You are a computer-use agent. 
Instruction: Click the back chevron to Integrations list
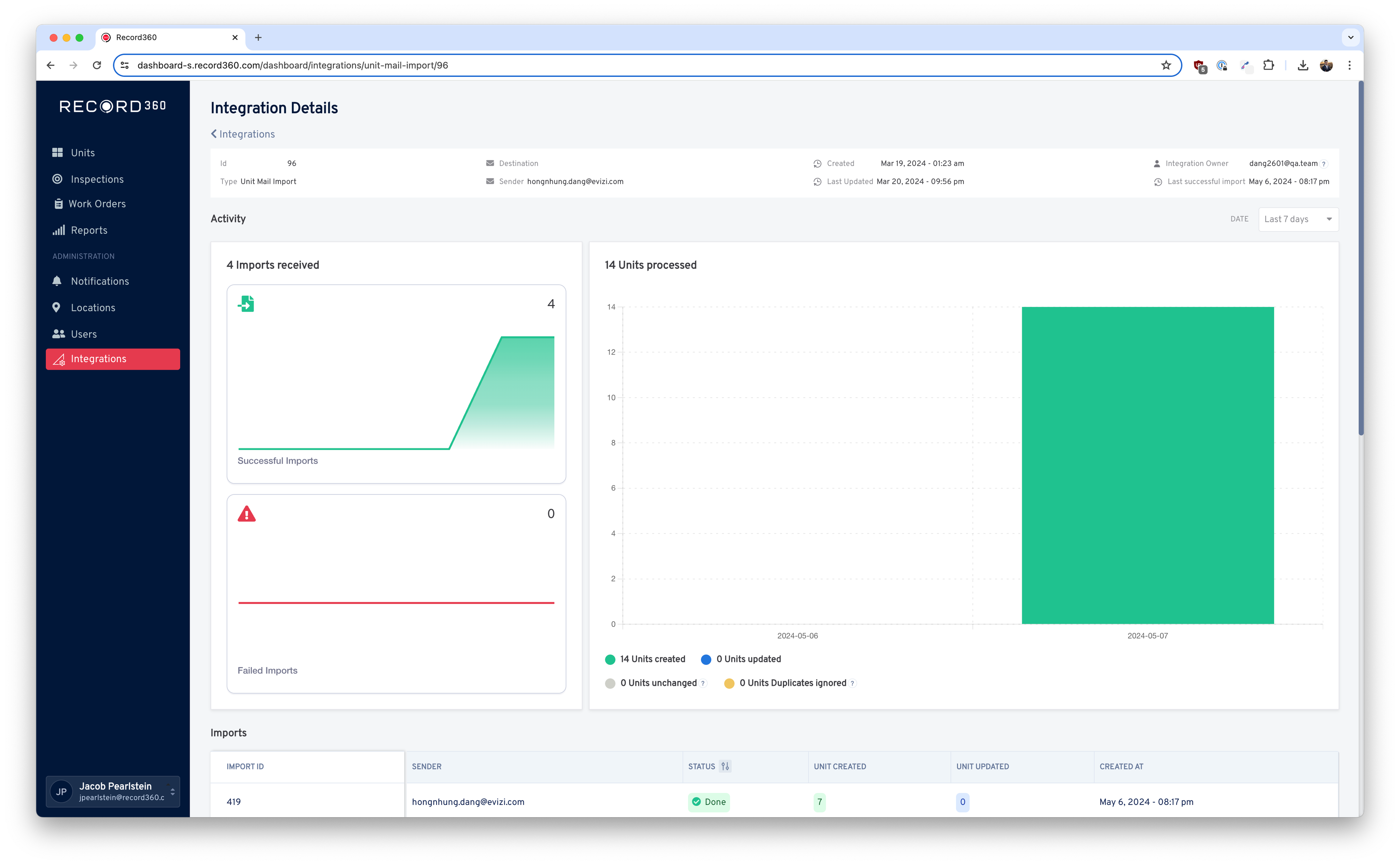click(214, 134)
